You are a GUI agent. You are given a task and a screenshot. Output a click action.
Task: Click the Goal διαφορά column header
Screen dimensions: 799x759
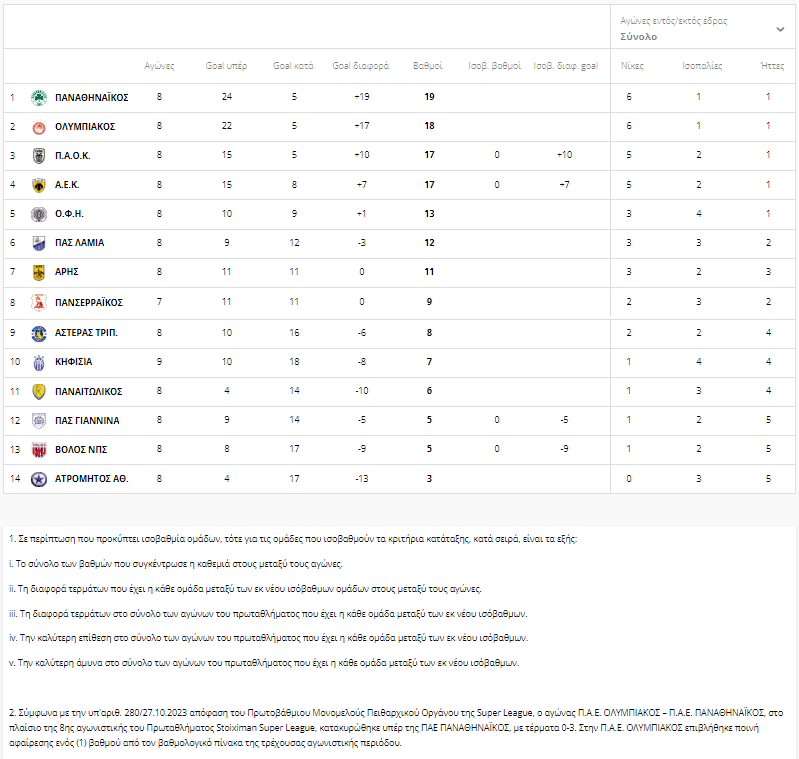(361, 66)
